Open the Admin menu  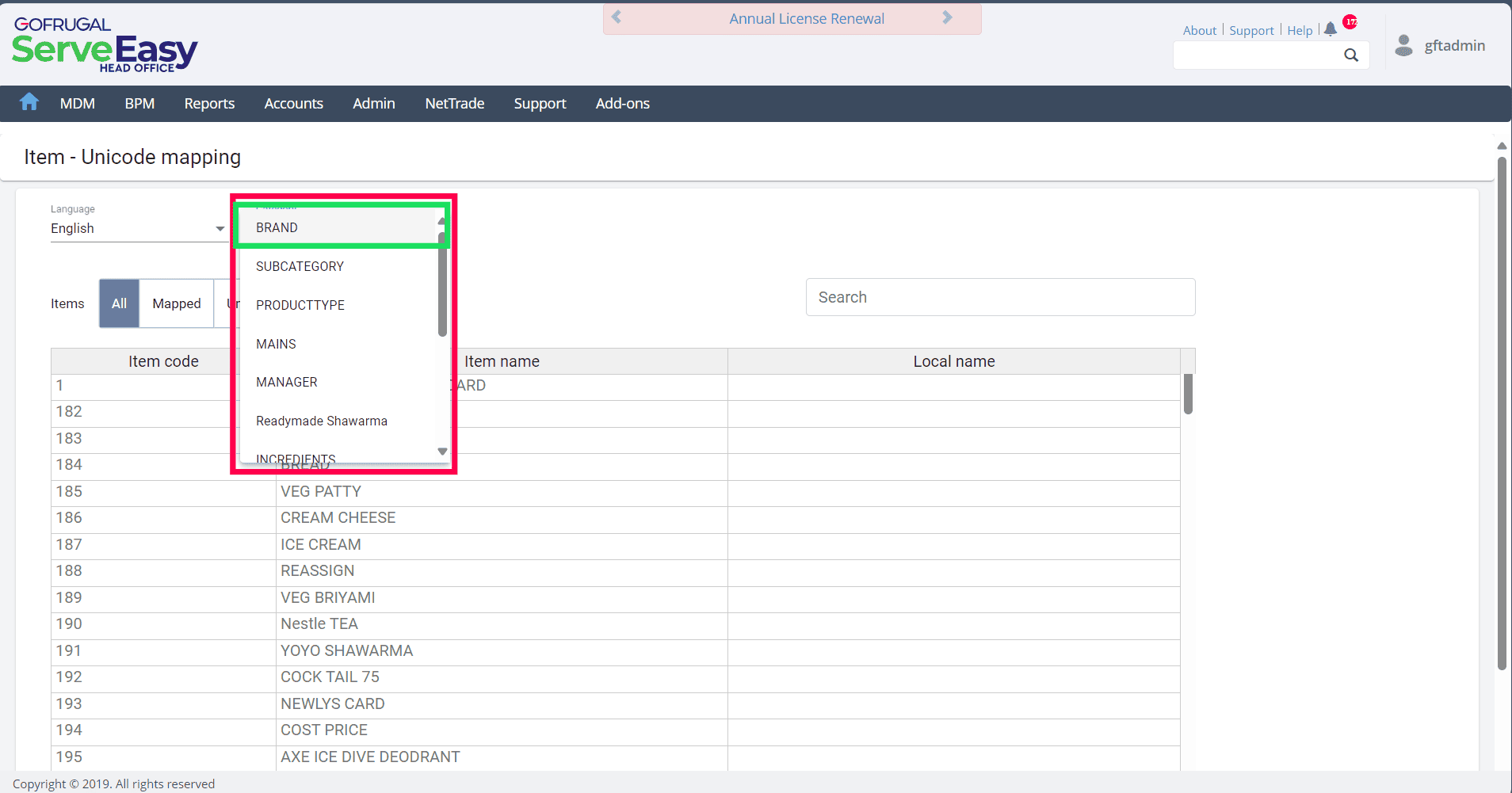pos(374,104)
